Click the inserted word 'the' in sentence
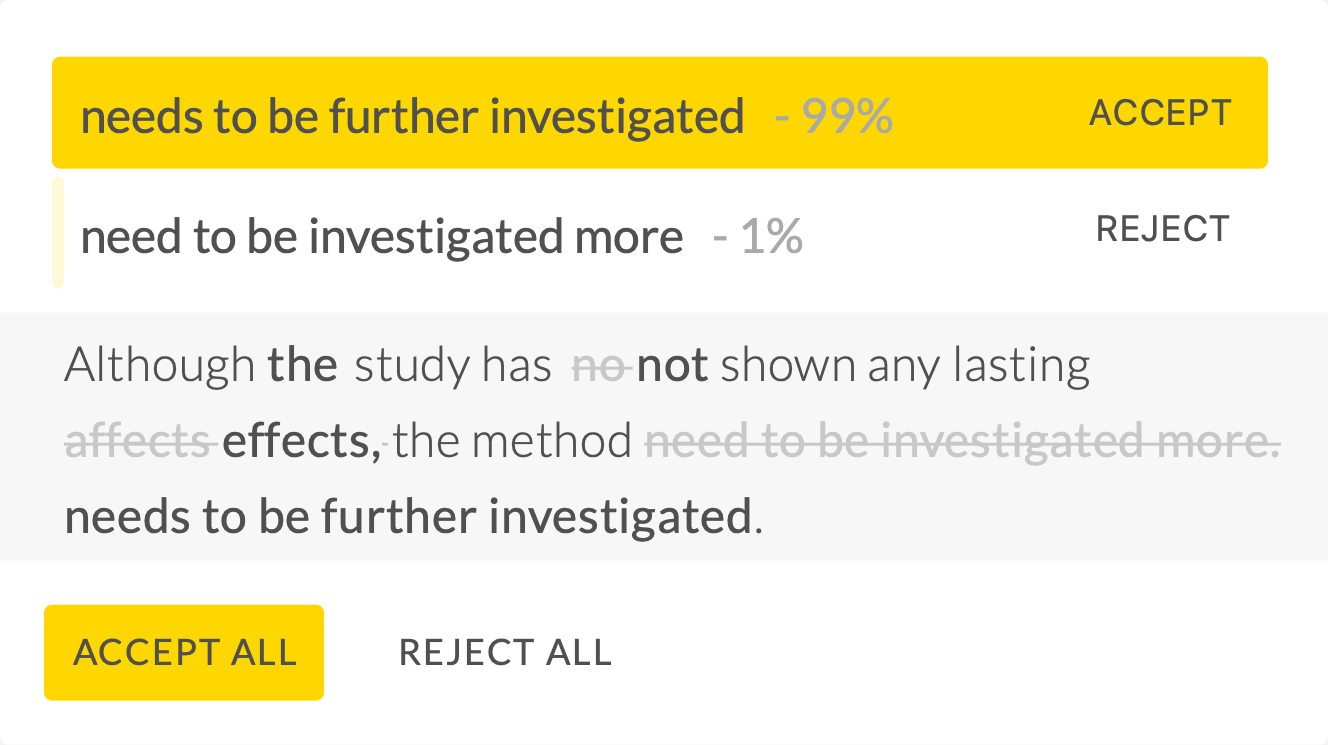The height and width of the screenshot is (745, 1328). coord(302,366)
